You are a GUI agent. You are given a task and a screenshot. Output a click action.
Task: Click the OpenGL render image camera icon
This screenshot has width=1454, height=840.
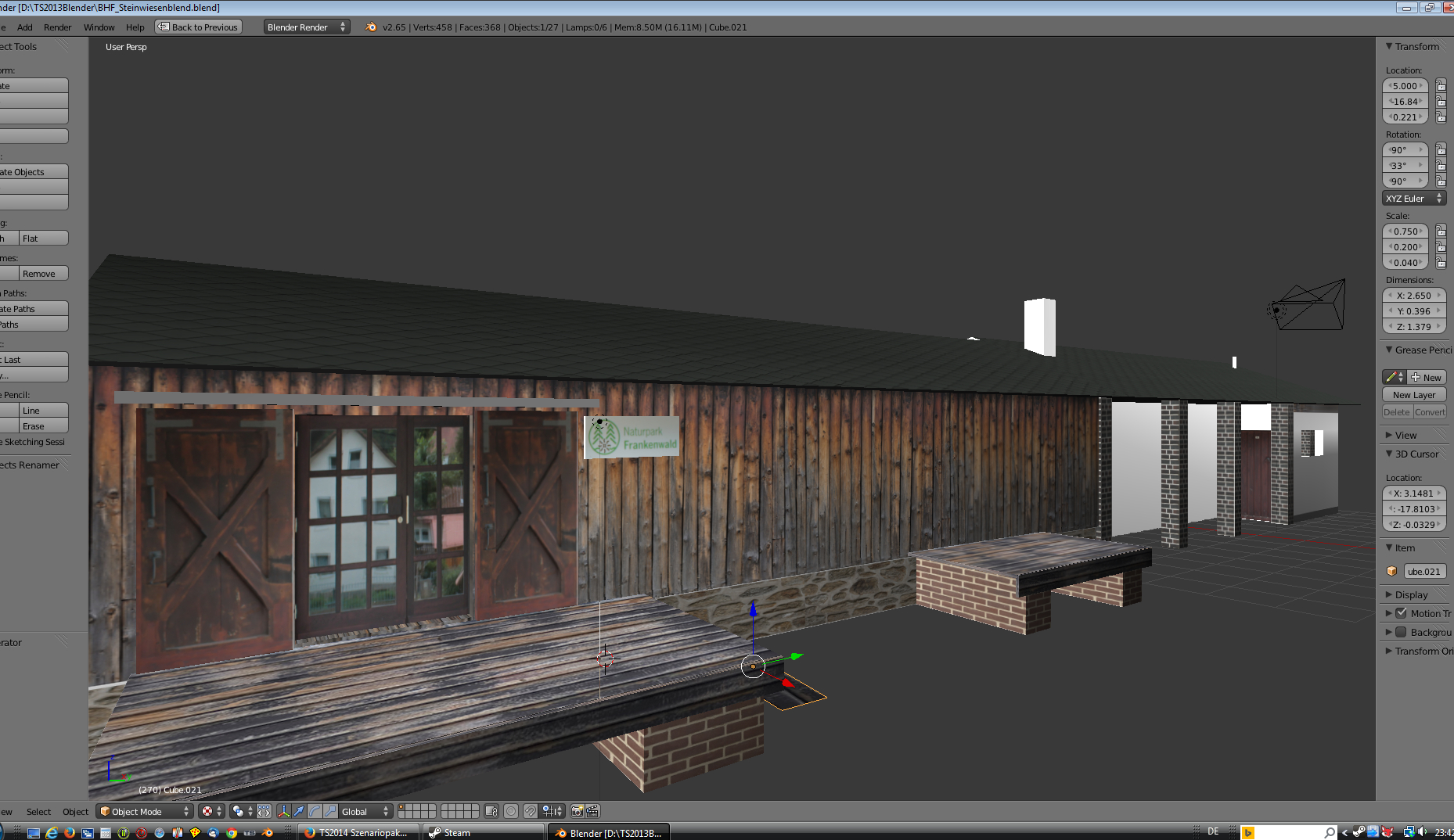click(x=577, y=811)
